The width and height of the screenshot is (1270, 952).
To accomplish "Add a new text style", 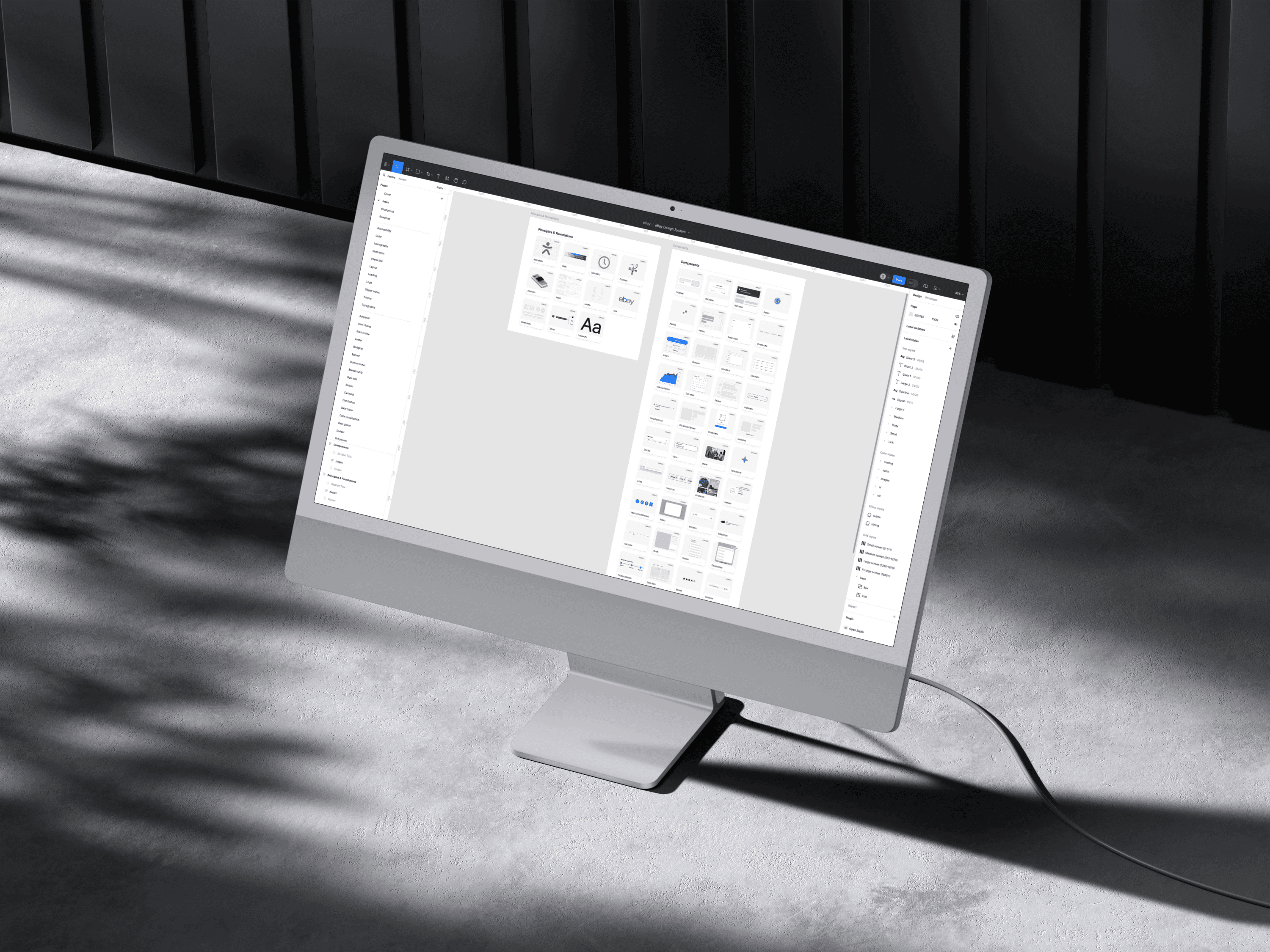I will tap(951, 349).
